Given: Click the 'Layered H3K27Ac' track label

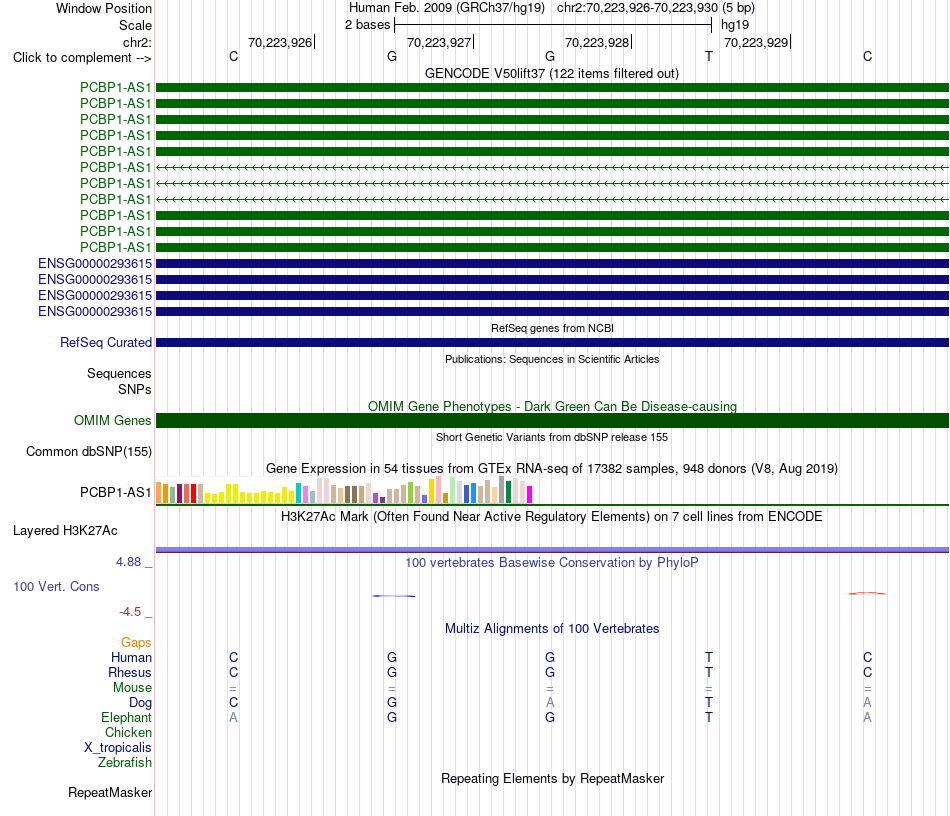Looking at the screenshot, I should 65,531.
